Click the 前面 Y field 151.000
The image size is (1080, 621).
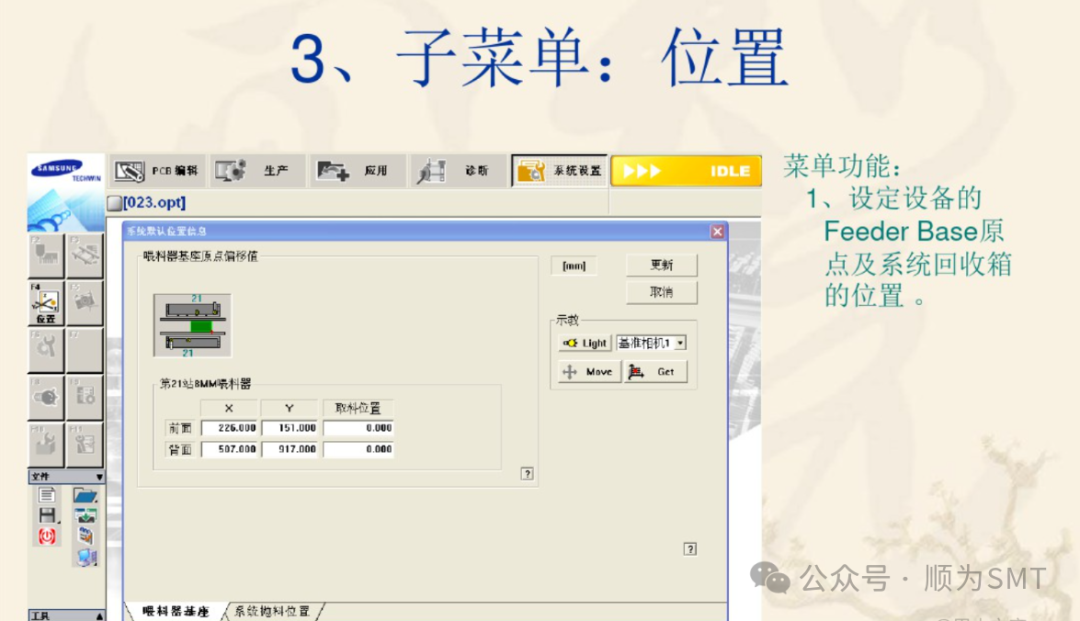click(x=289, y=428)
